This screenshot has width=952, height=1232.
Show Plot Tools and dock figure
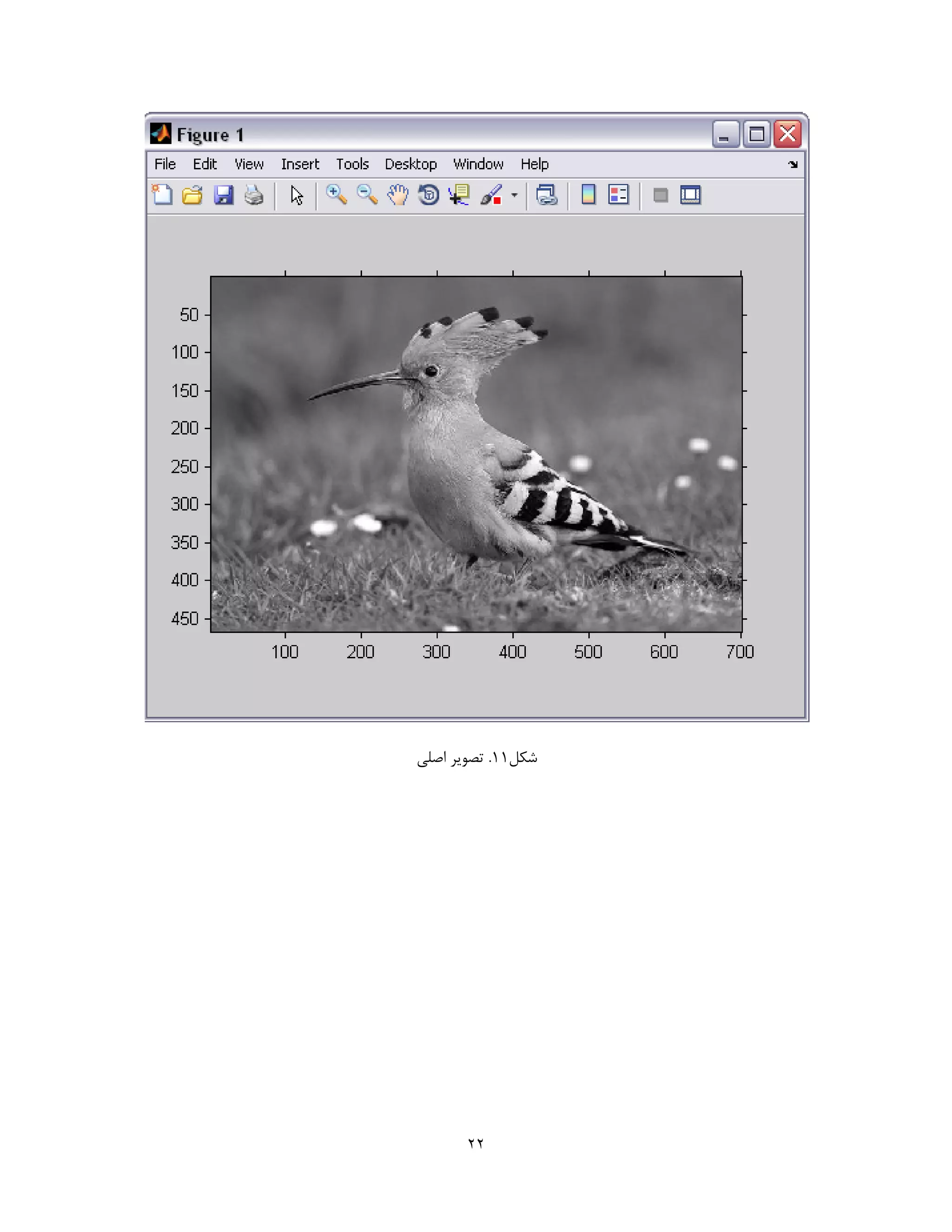point(690,195)
